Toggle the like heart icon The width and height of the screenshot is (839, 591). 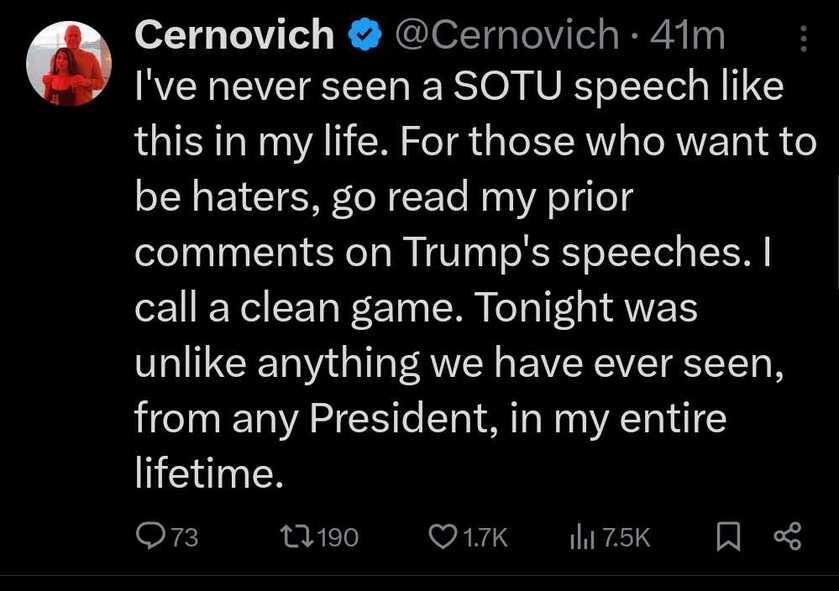coord(442,537)
